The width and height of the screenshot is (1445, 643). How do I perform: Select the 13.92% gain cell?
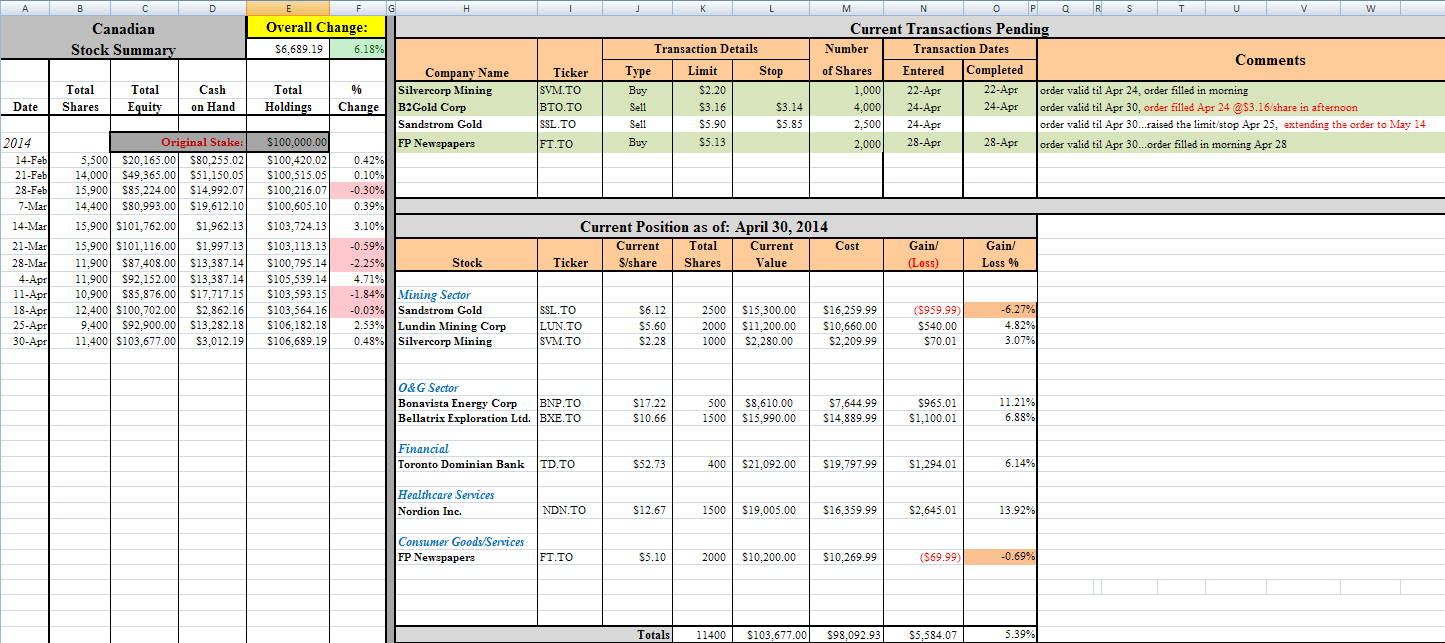pyautogui.click(x=1000, y=510)
